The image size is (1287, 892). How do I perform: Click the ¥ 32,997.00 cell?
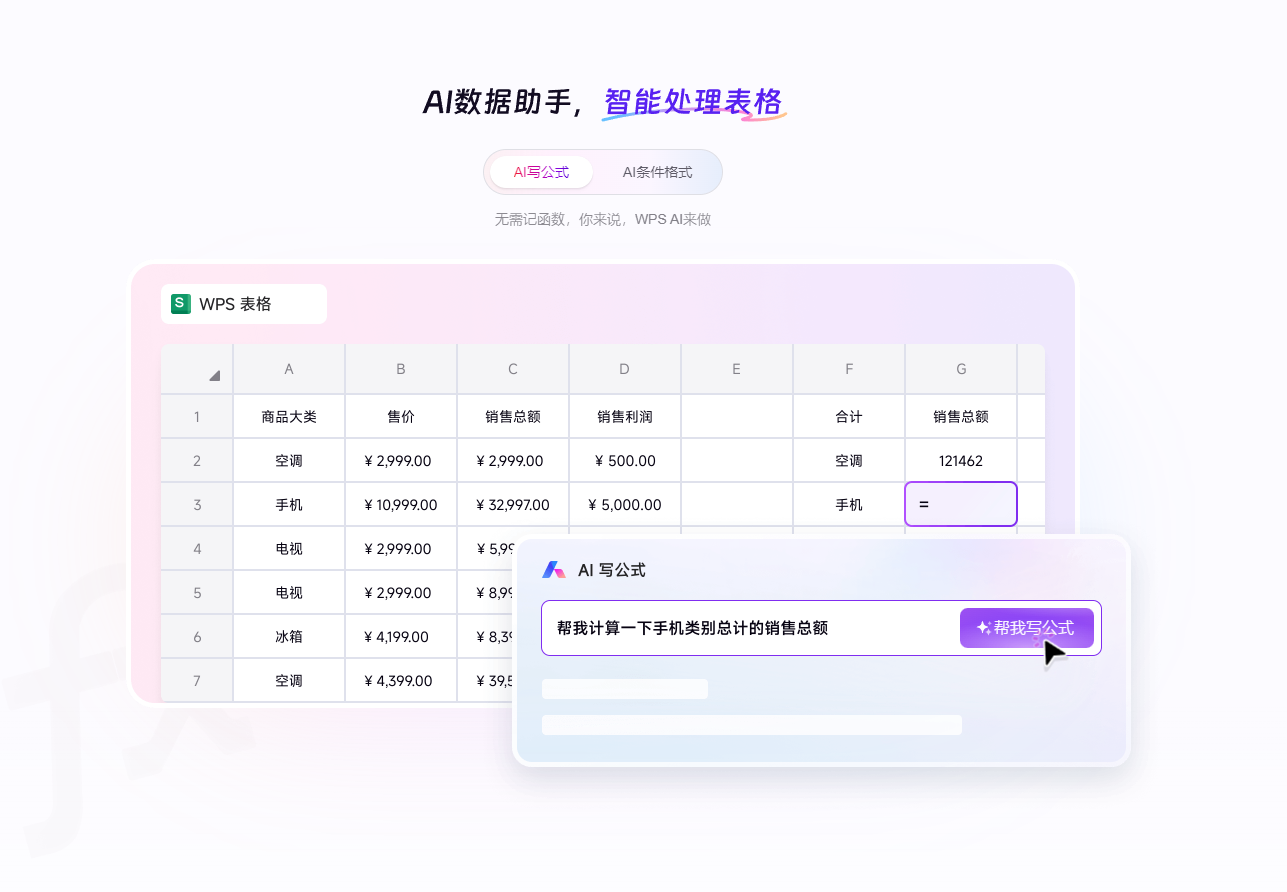click(x=513, y=505)
